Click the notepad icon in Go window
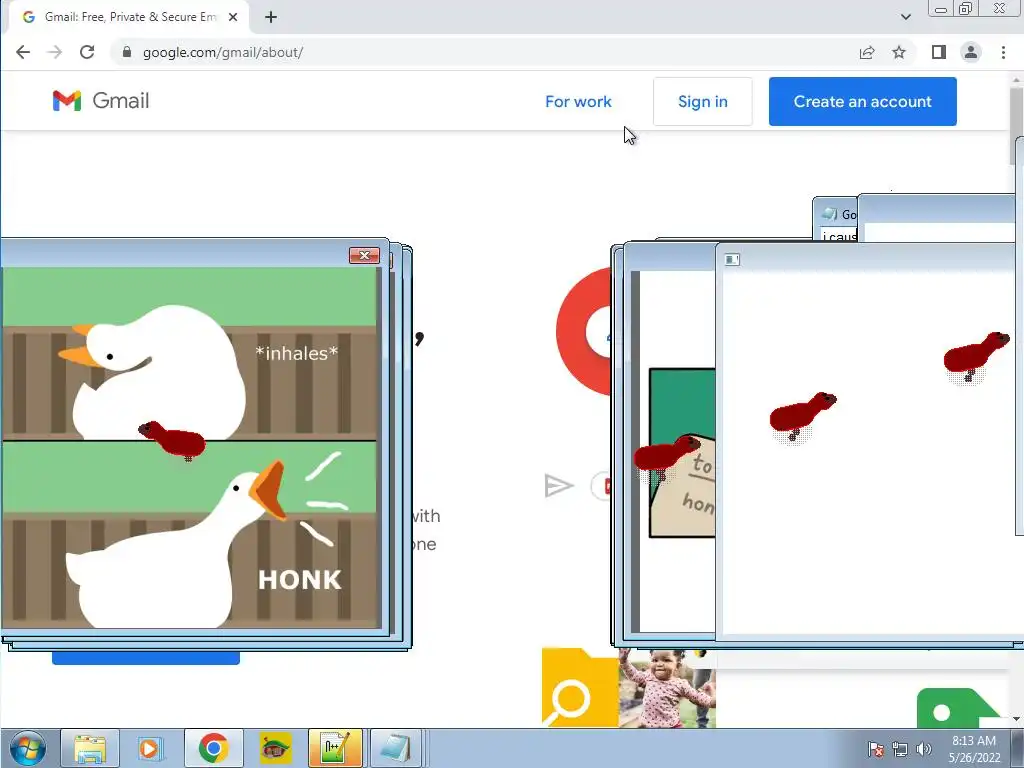Viewport: 1024px width, 768px height. click(829, 214)
